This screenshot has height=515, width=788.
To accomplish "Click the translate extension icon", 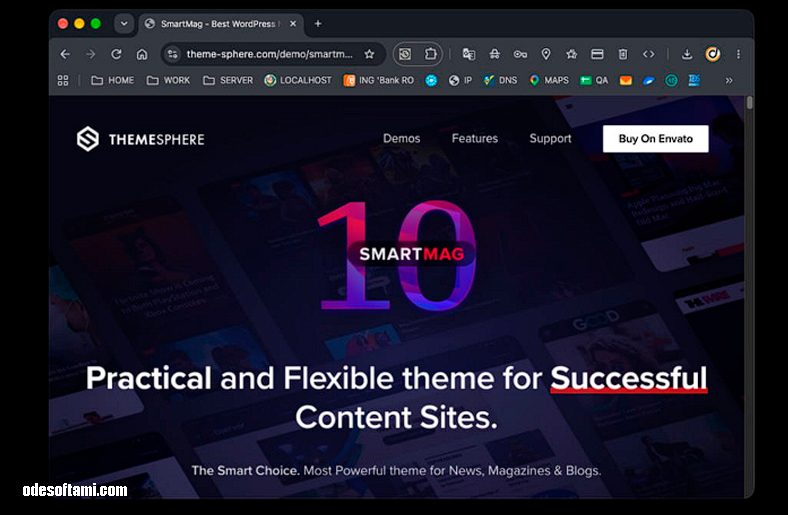I will click(x=469, y=54).
